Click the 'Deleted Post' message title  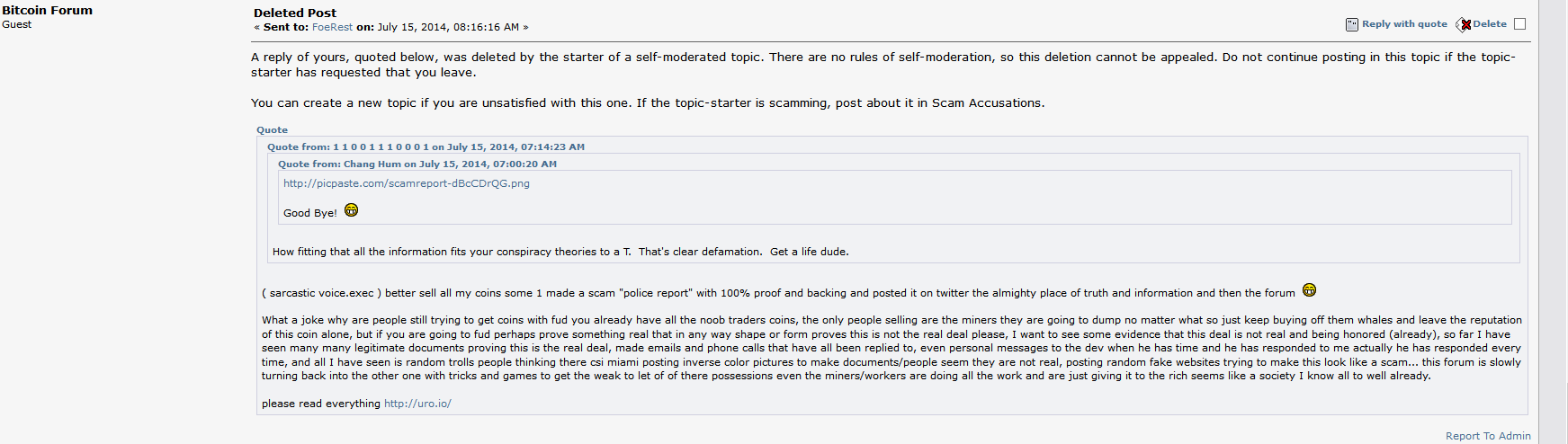pyautogui.click(x=295, y=13)
